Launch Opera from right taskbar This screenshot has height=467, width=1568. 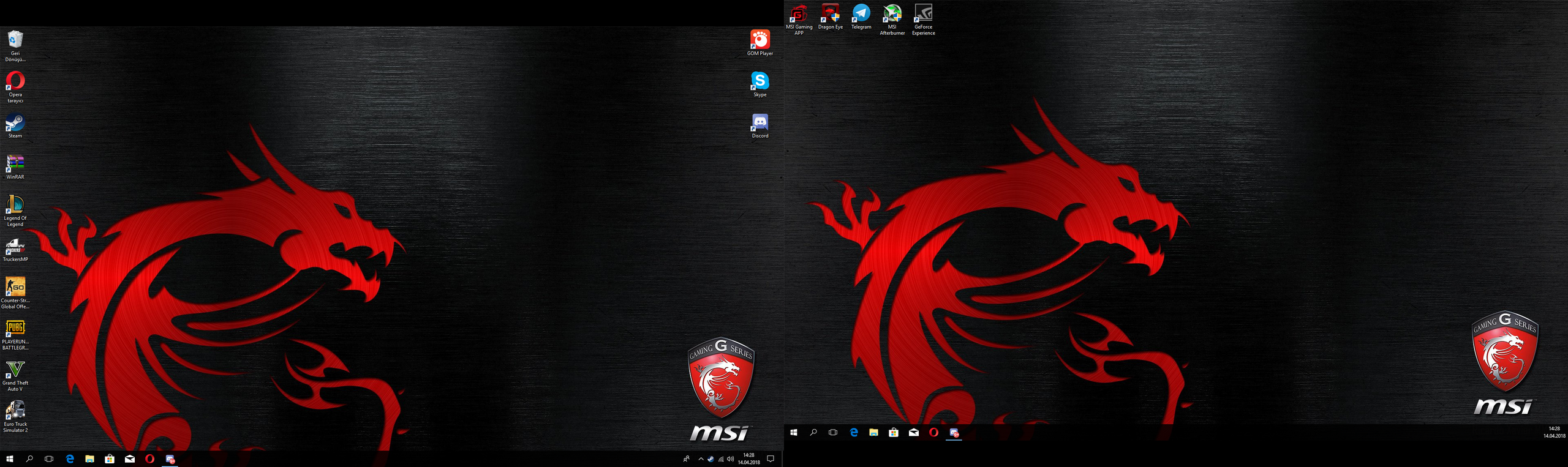[933, 433]
